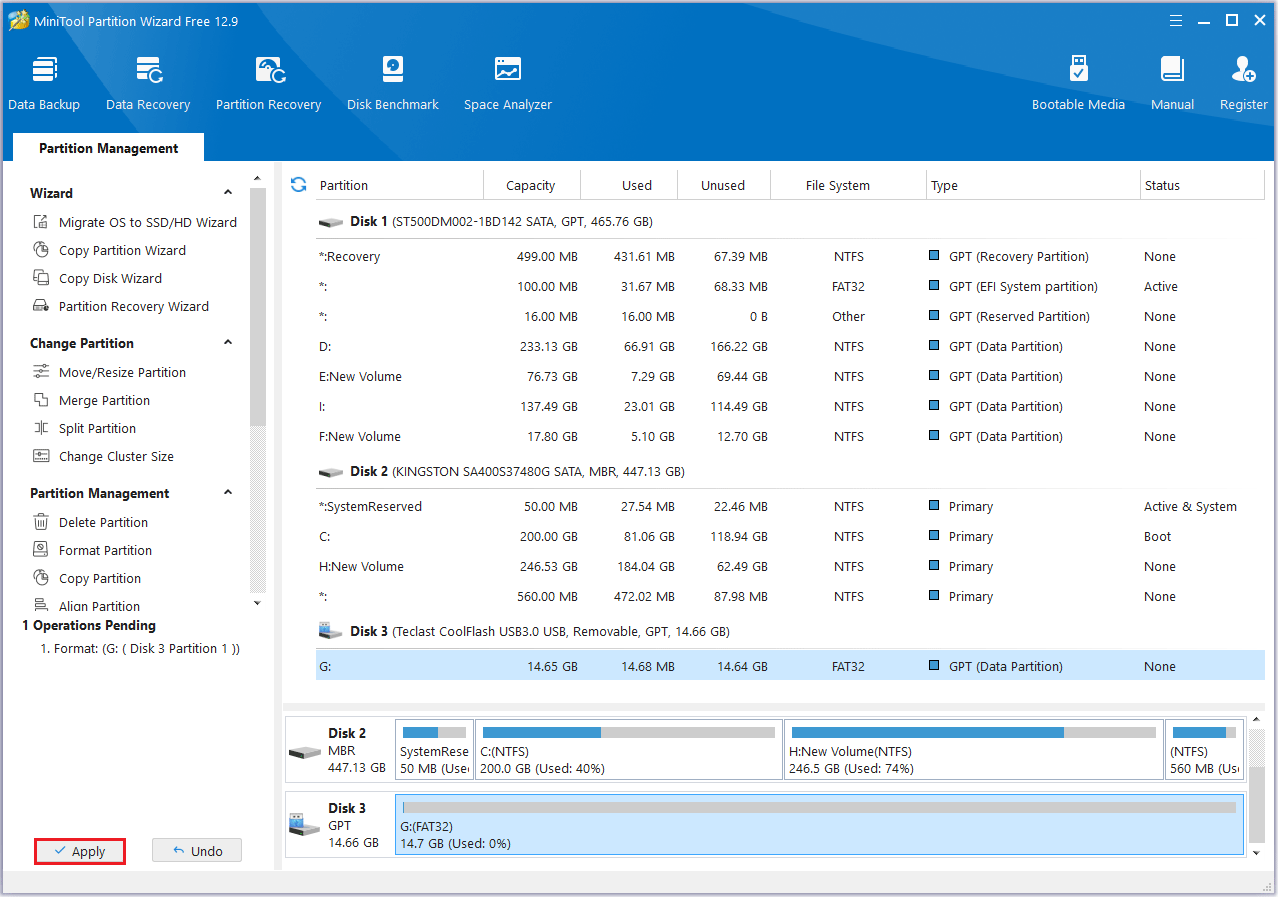Sort by the Unused column header
Viewport: 1278px width, 897px height.
click(723, 185)
